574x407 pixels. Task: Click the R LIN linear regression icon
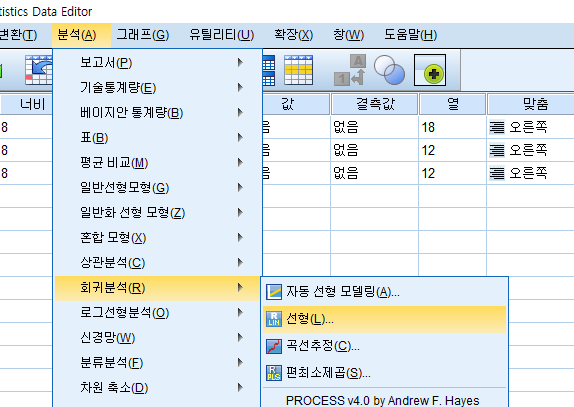tap(274, 319)
